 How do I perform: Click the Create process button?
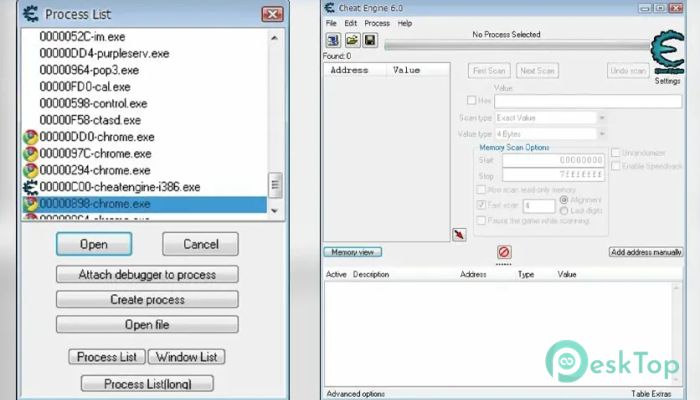tap(147, 300)
